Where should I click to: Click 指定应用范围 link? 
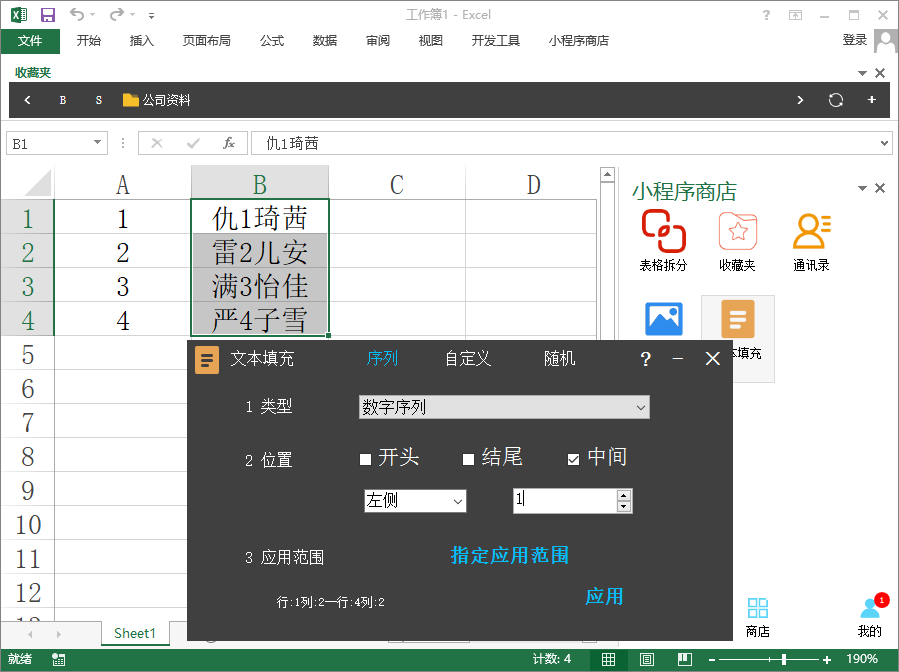pyautogui.click(x=510, y=555)
